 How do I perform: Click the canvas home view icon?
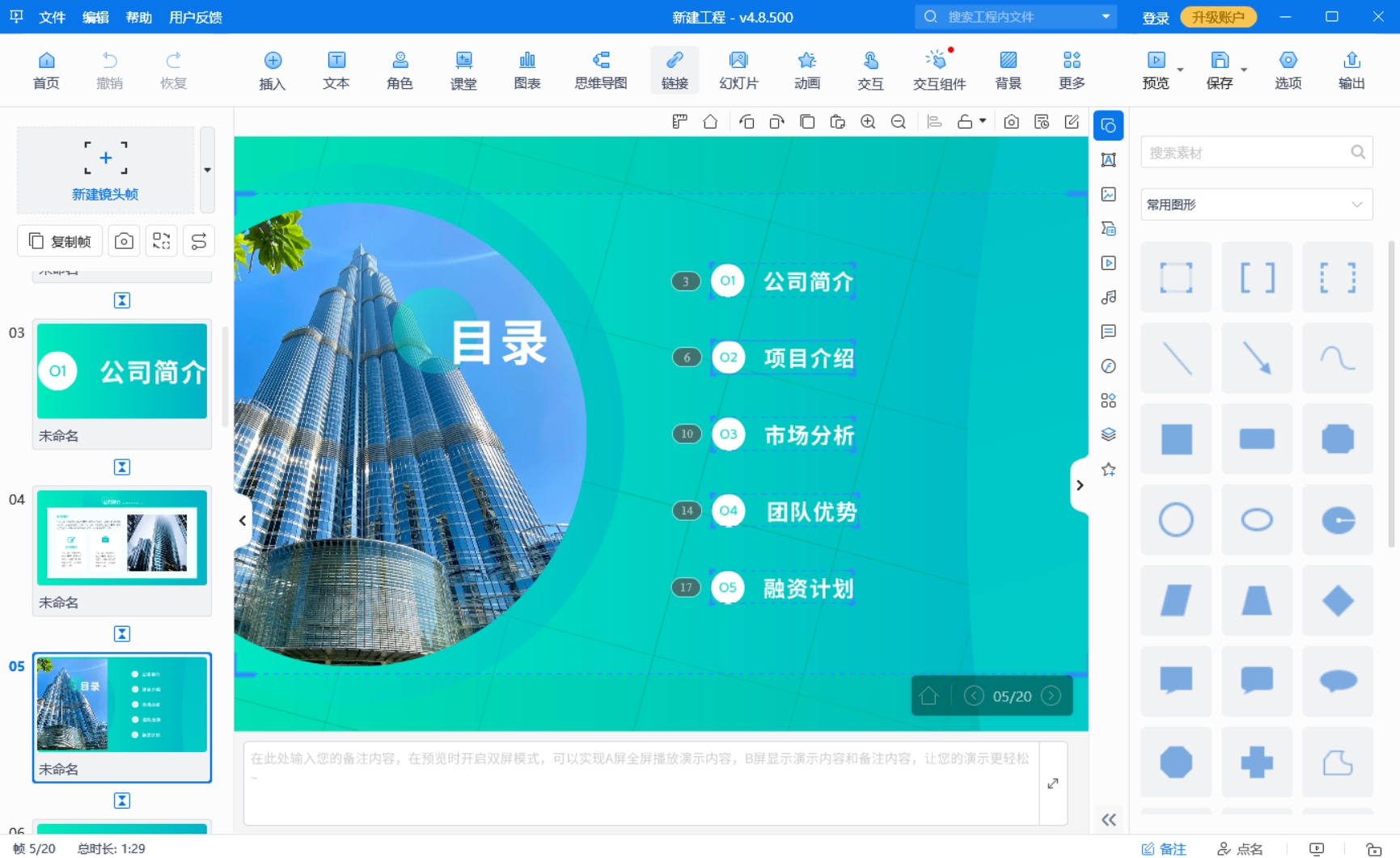point(710,122)
